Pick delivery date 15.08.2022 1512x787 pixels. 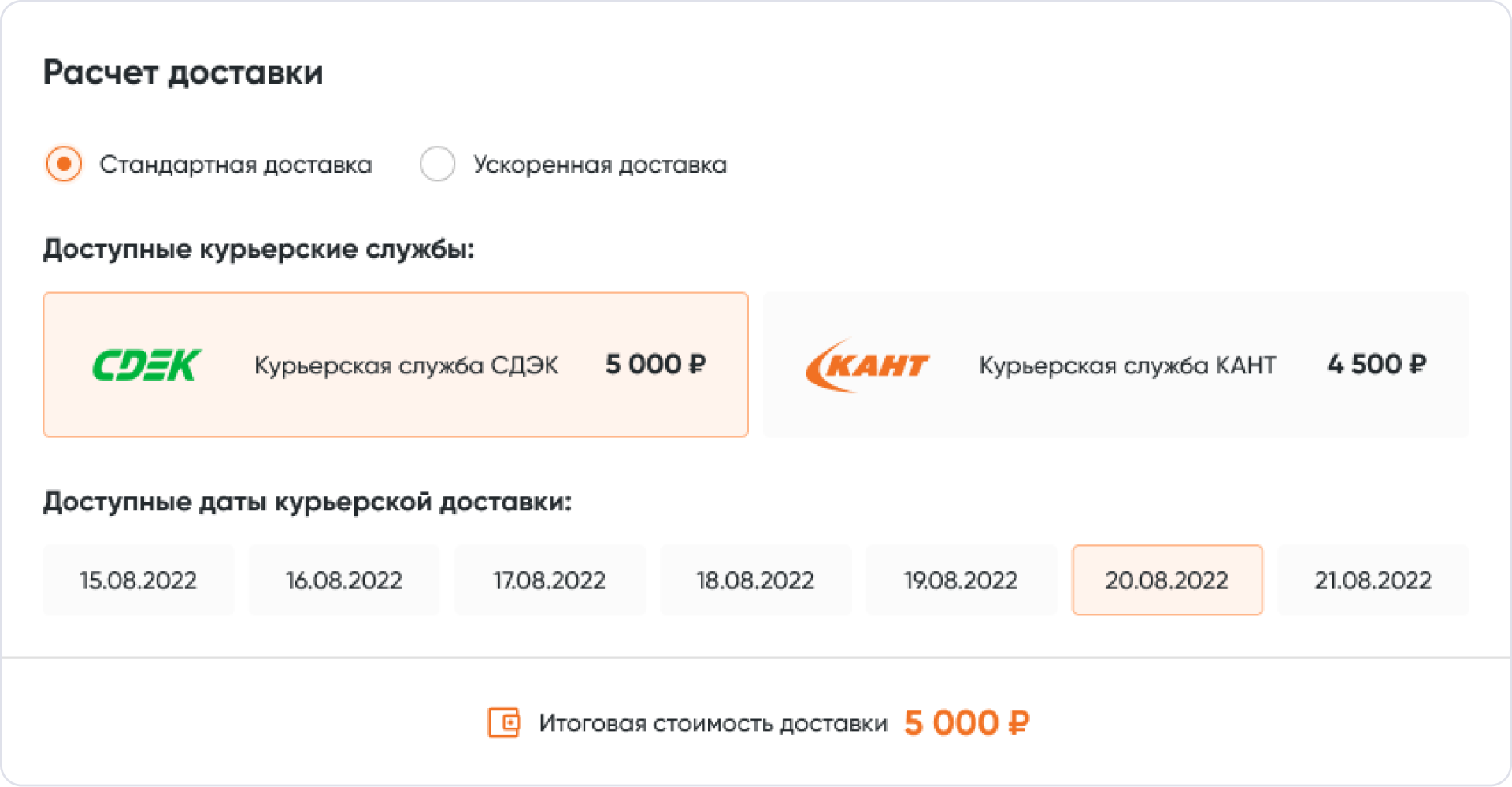(139, 581)
